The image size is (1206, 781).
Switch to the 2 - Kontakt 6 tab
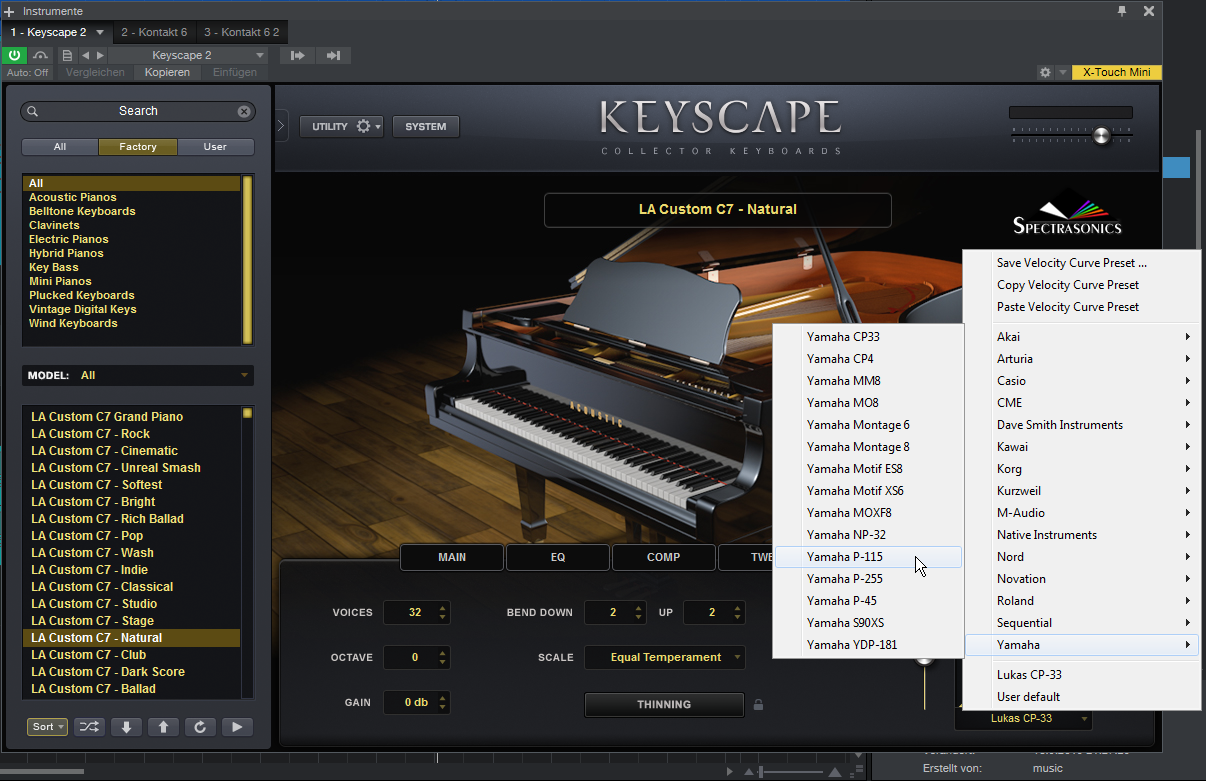point(154,33)
